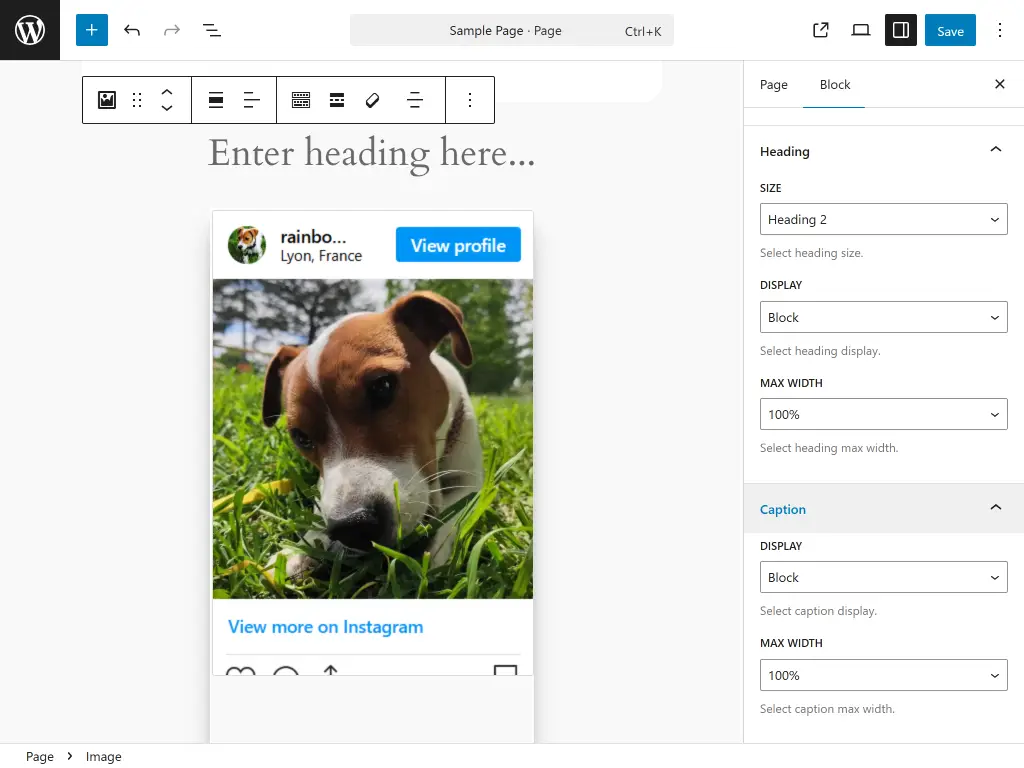
Task: Open the block inserter
Action: pyautogui.click(x=91, y=30)
